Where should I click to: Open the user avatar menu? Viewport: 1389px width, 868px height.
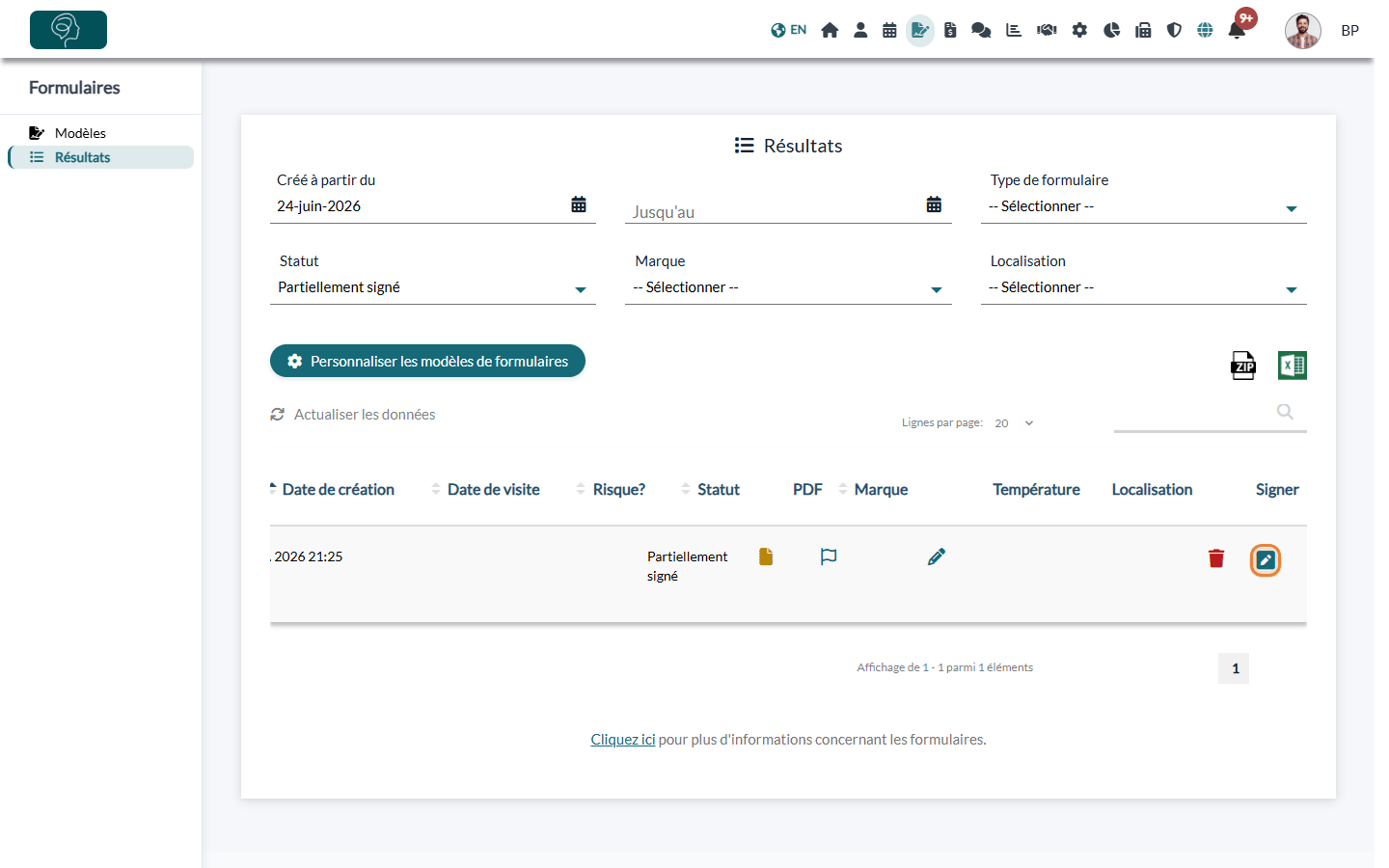point(1303,31)
